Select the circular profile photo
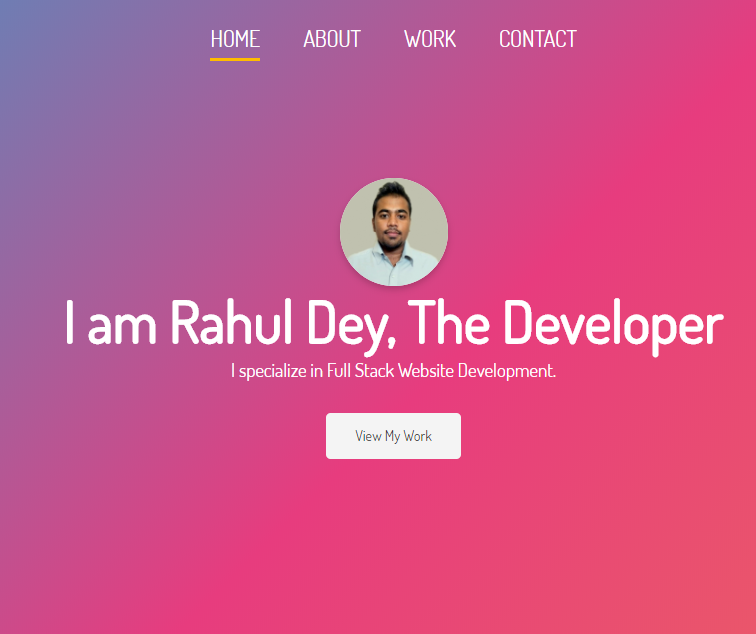 coord(394,232)
